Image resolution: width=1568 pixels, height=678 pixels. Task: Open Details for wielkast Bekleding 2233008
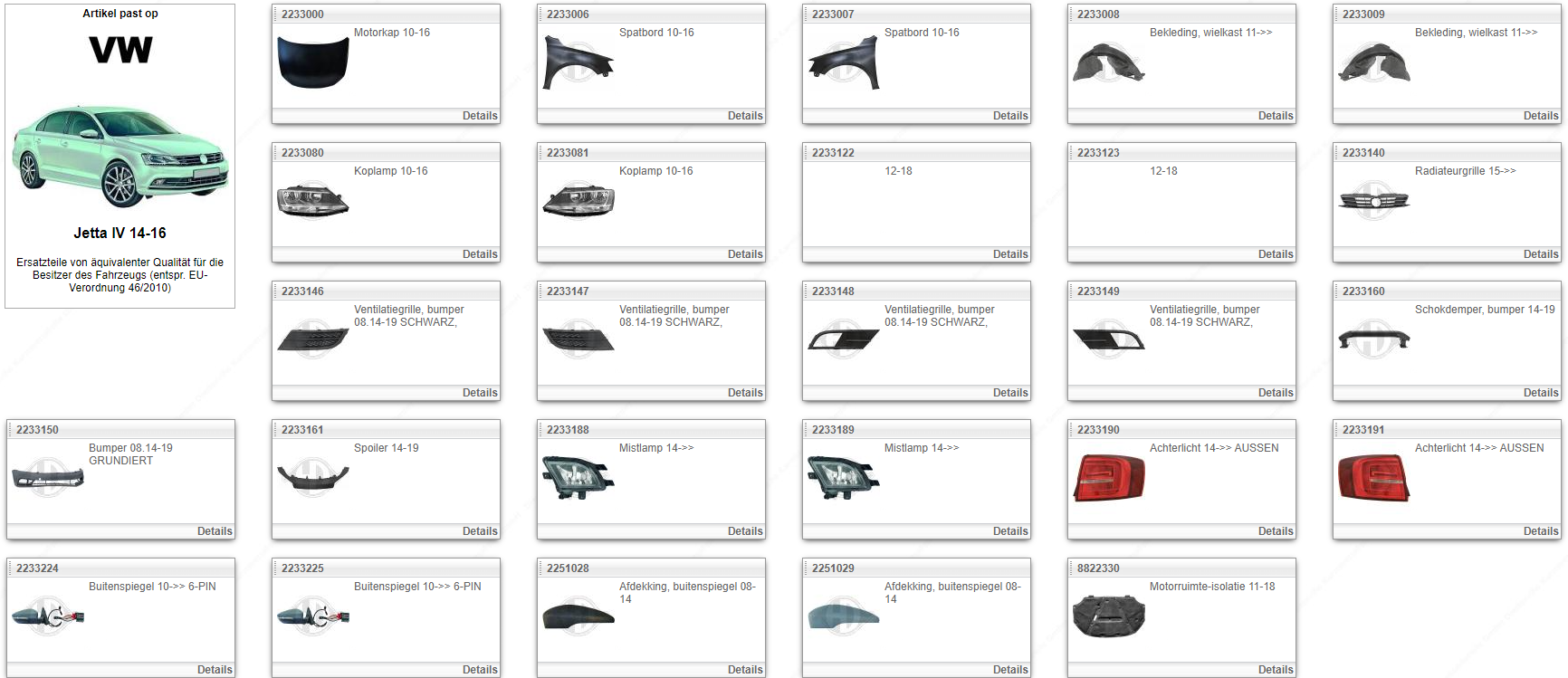[x=1275, y=116]
